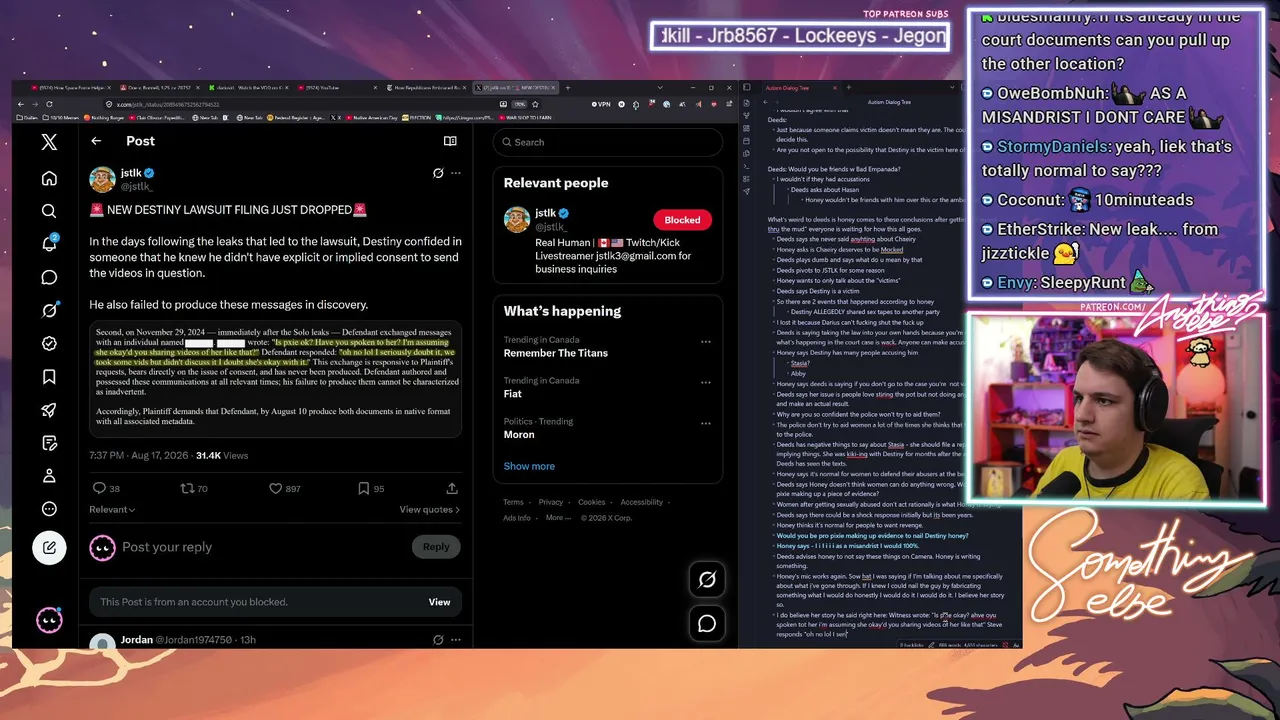Switch to the How Republicans Embraced tab
1280x720 pixels.
[x=431, y=88]
